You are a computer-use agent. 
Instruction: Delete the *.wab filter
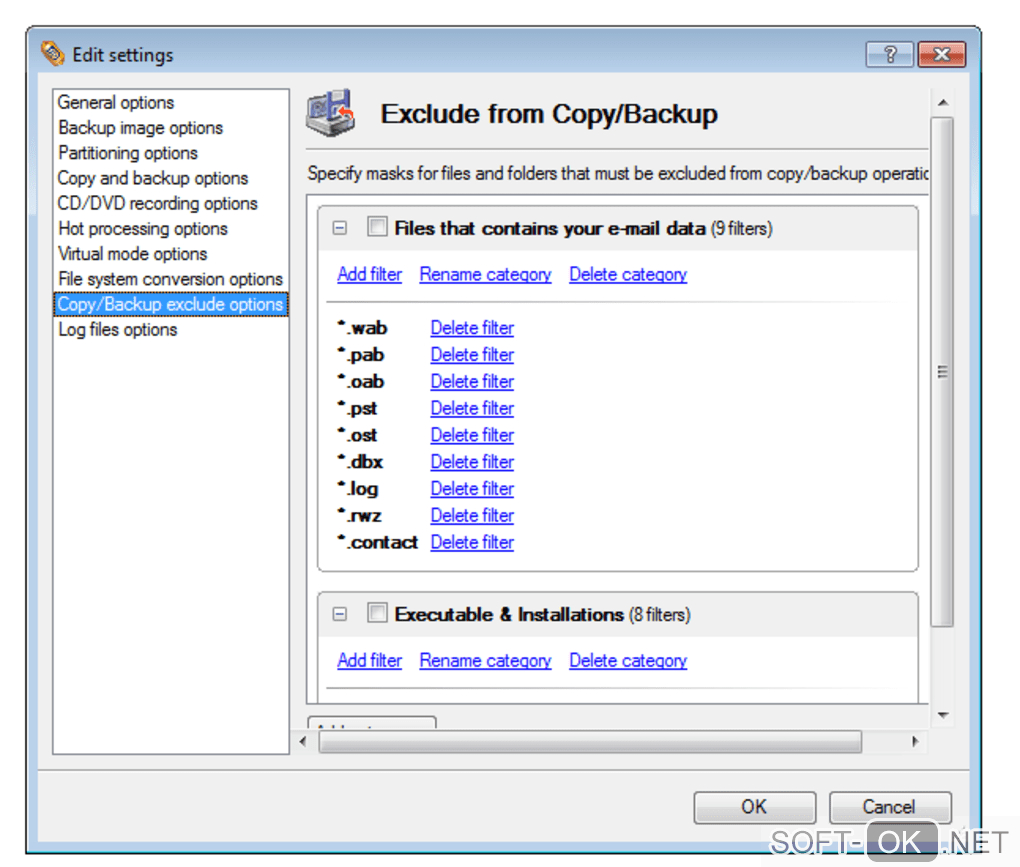click(472, 328)
